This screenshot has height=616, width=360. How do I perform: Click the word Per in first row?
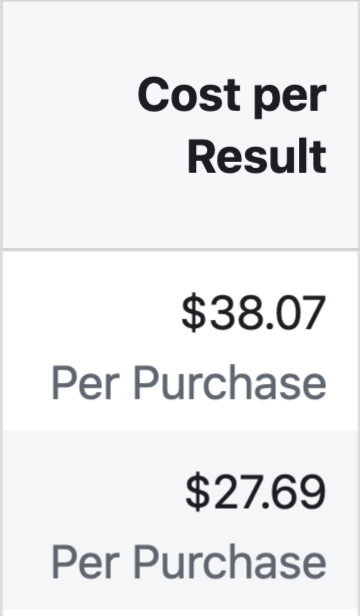coord(86,383)
